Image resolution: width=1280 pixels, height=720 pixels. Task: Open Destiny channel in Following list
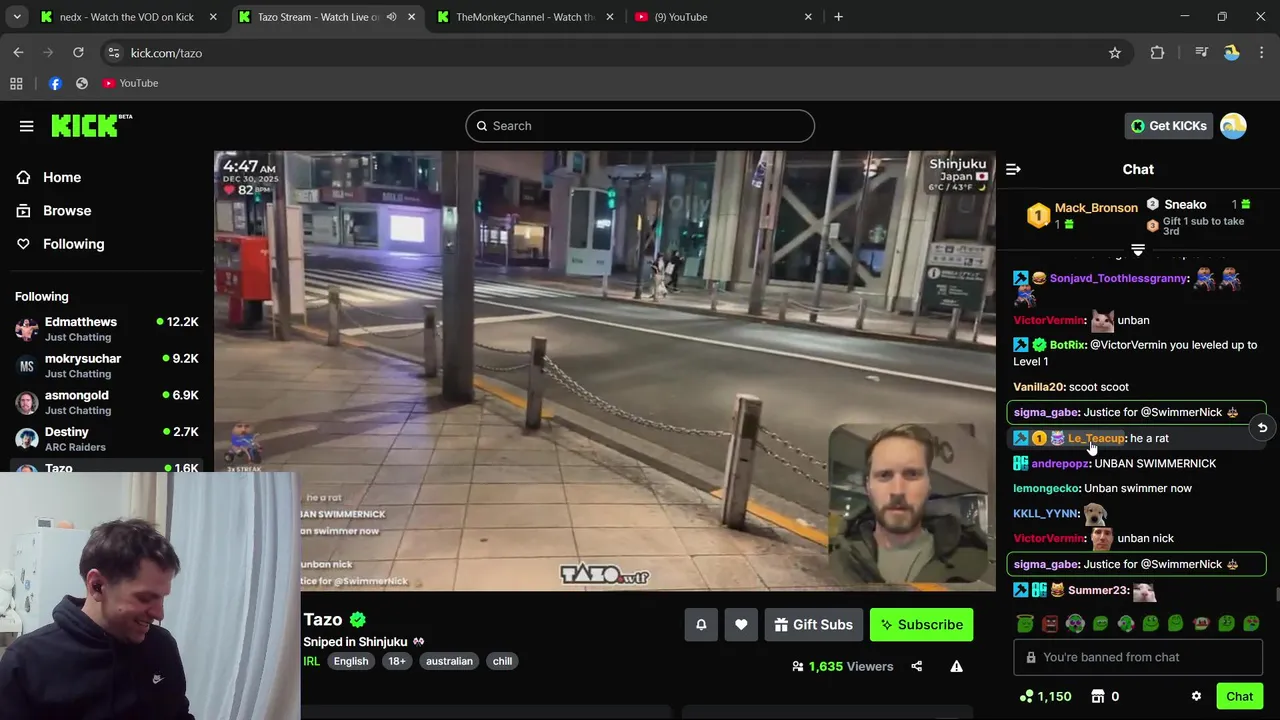coord(106,439)
